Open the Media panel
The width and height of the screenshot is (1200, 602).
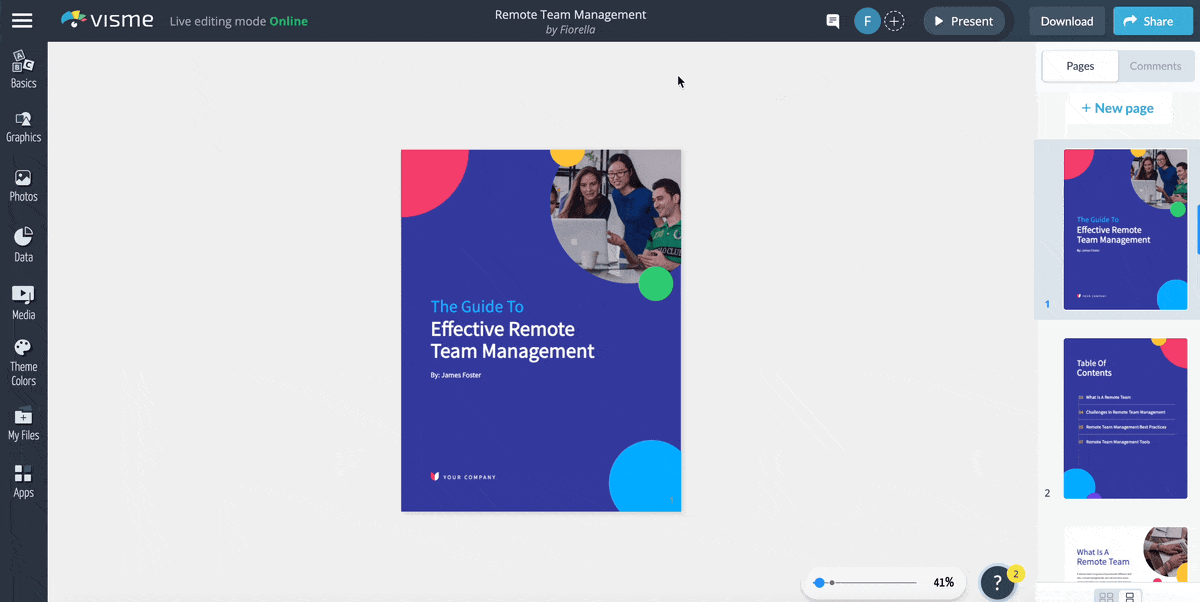[x=23, y=302]
